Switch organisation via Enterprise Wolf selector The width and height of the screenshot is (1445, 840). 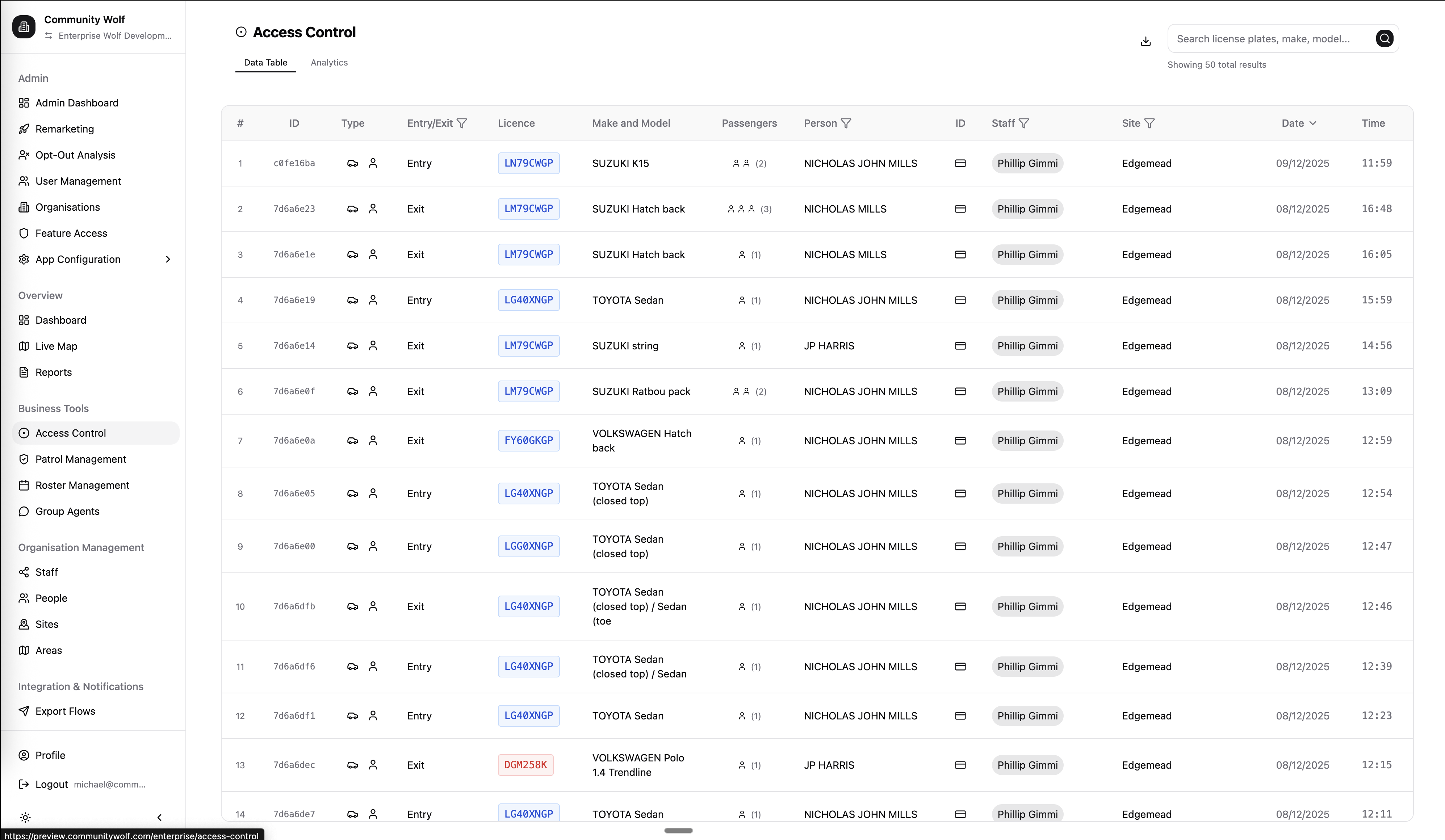pos(109,35)
